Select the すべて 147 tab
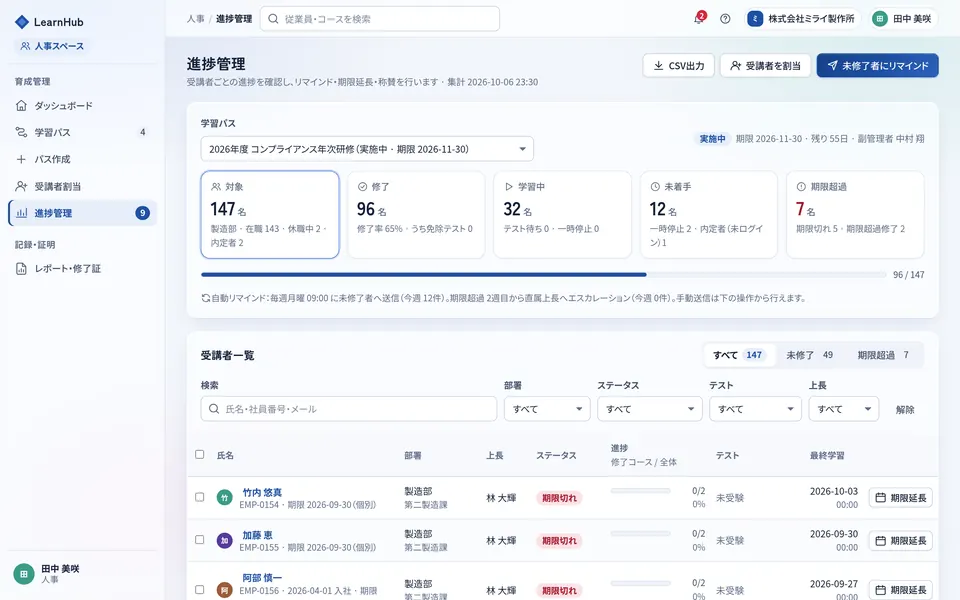Image resolution: width=960 pixels, height=600 pixels. [x=738, y=355]
